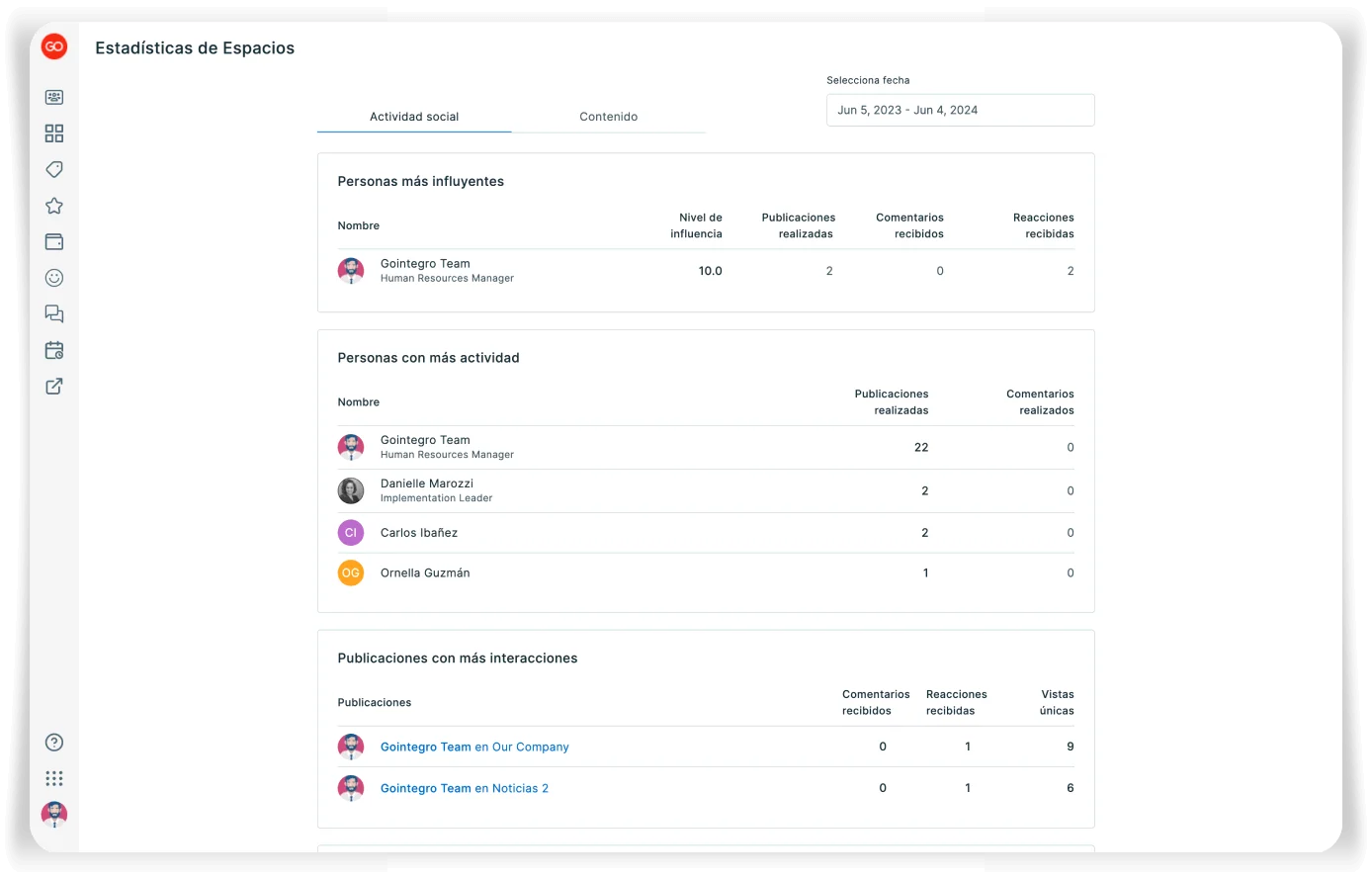
Task: Open the apps dots grid icon
Action: tap(54, 778)
